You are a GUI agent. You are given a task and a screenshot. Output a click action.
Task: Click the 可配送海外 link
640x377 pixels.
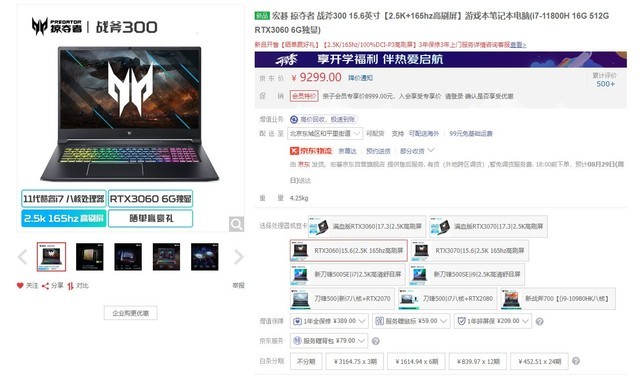click(424, 134)
